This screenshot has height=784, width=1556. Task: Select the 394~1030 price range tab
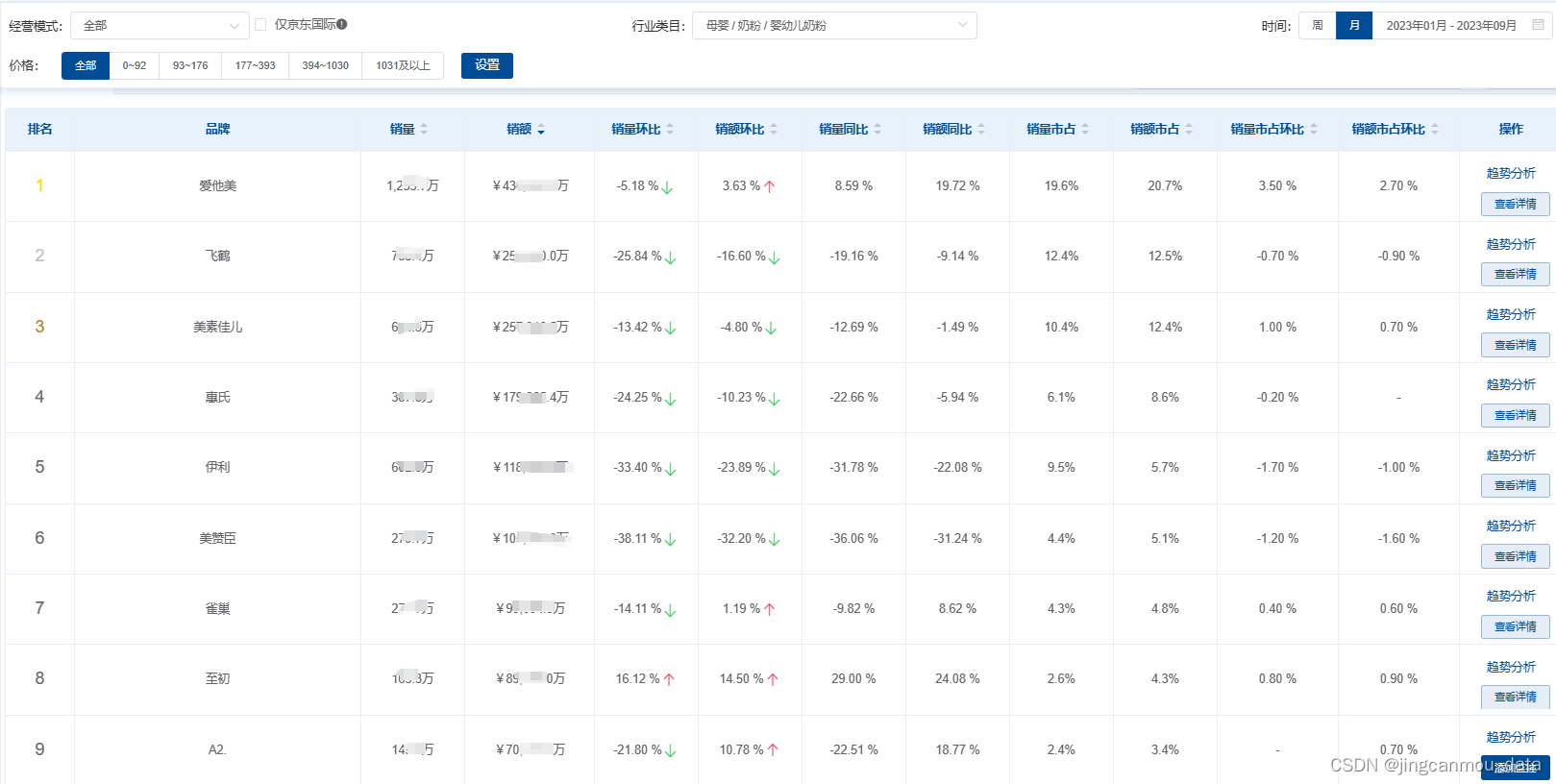point(326,65)
